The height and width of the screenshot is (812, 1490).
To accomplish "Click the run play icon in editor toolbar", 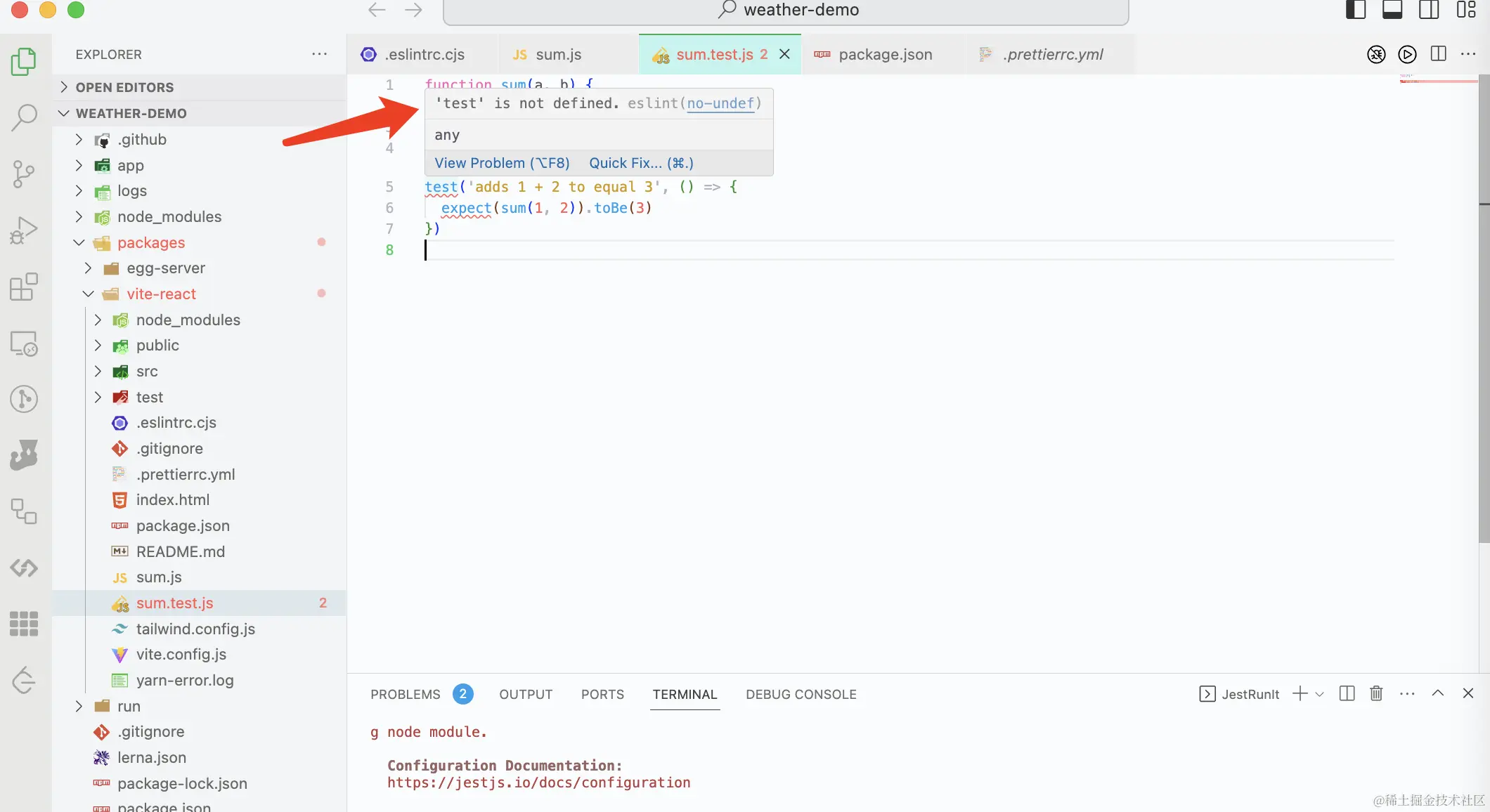I will click(x=1407, y=54).
